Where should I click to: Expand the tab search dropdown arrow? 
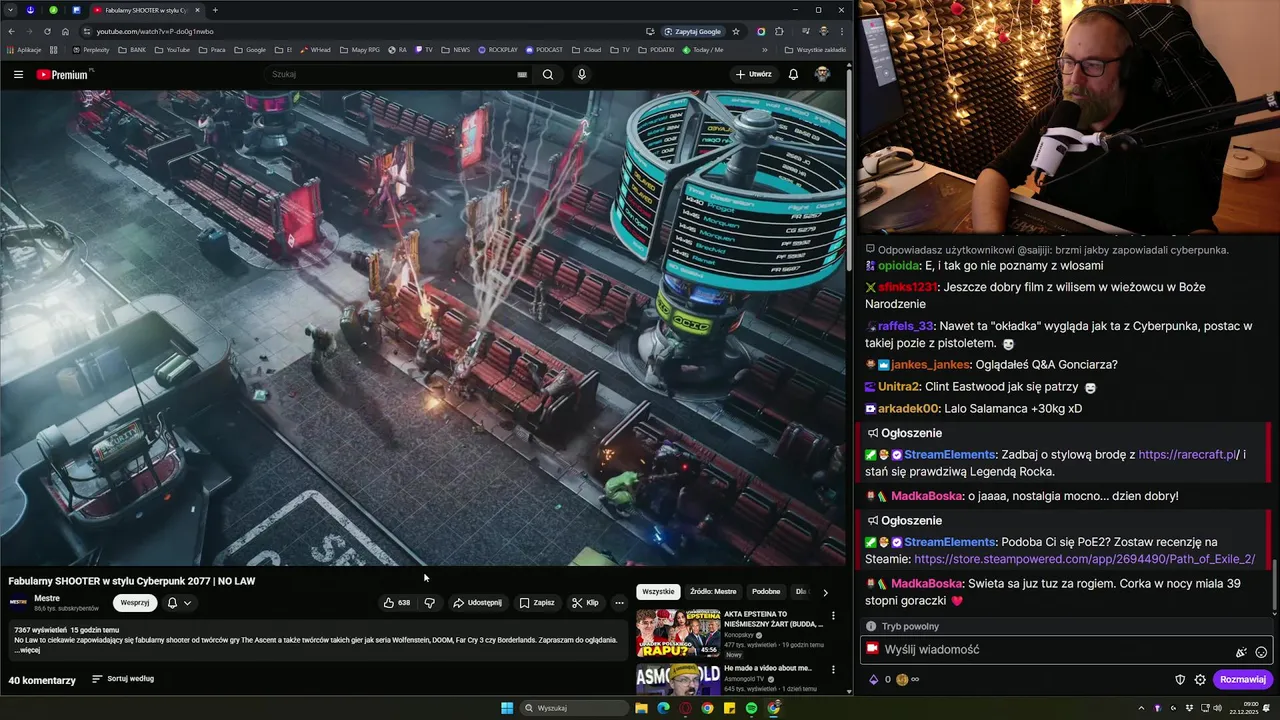10,10
